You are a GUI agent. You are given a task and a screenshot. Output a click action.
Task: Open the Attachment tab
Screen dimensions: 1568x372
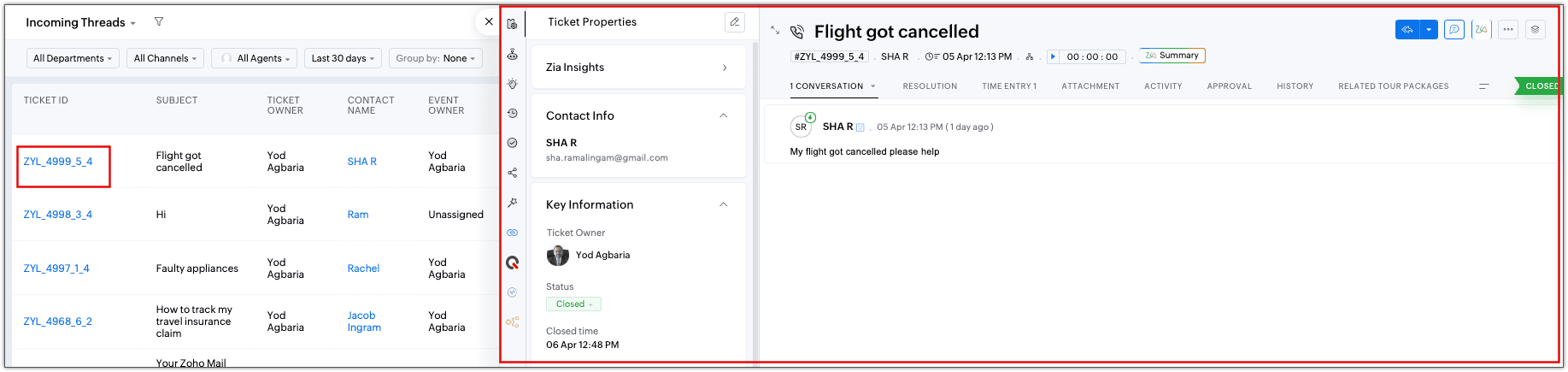pos(1090,86)
